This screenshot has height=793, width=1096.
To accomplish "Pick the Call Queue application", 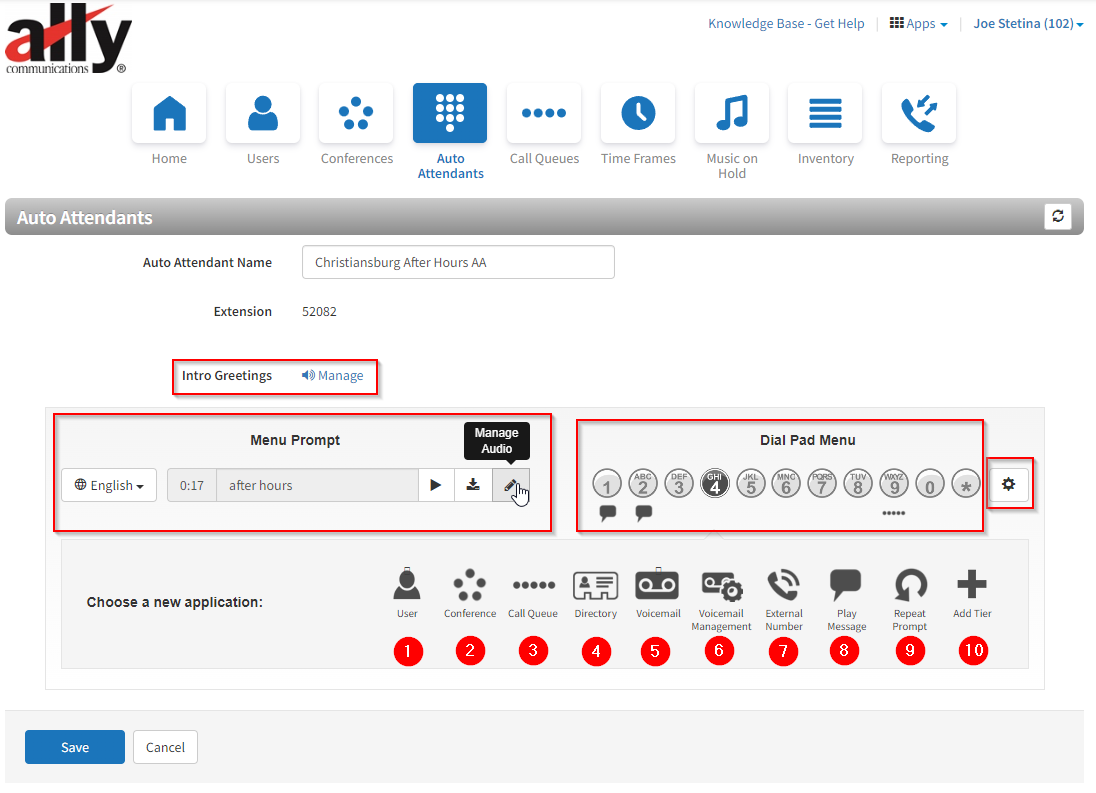I will coord(532,585).
